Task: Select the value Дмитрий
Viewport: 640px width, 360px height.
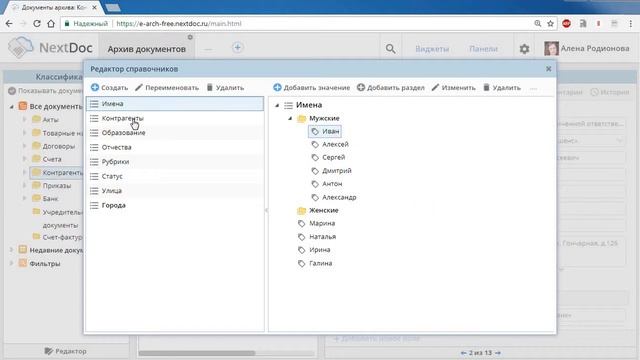Action: (x=337, y=171)
